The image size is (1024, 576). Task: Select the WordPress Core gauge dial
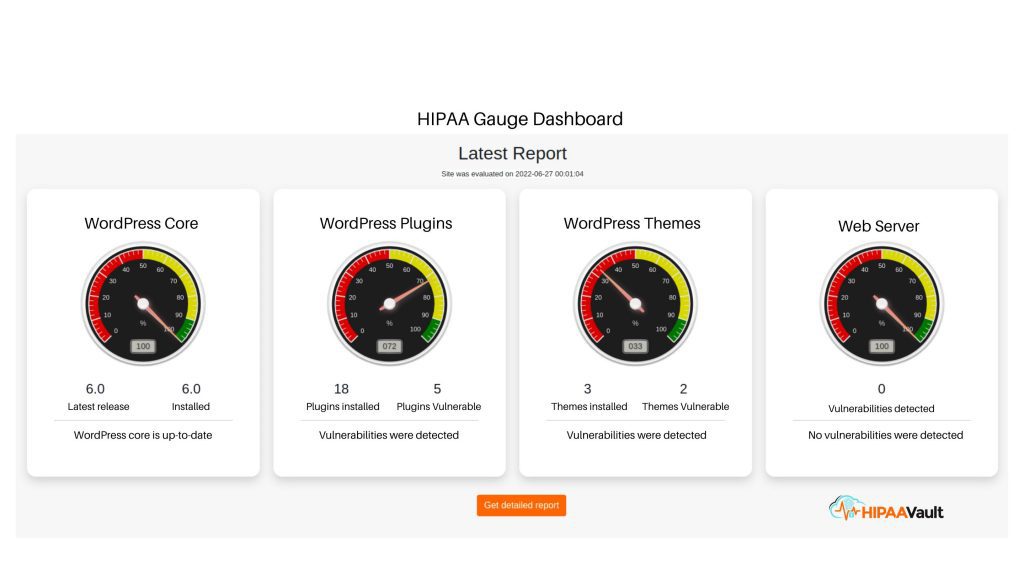click(x=143, y=304)
